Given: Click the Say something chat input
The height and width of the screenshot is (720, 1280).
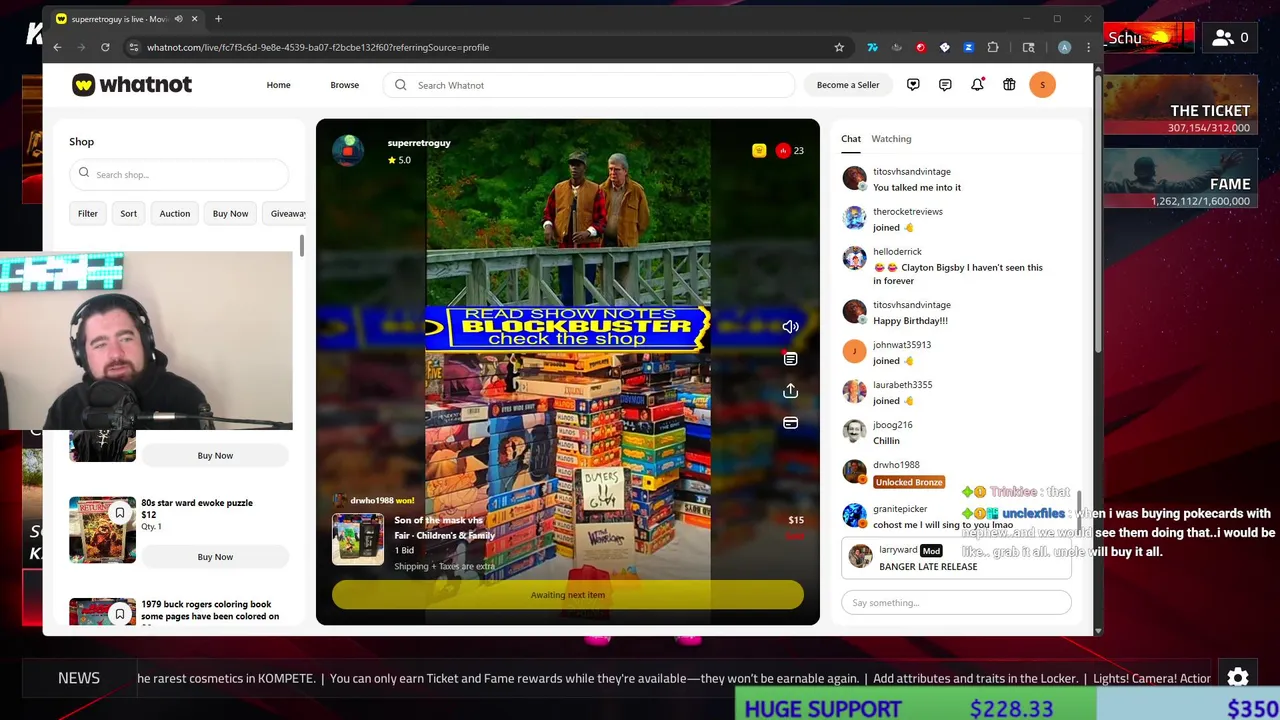Looking at the screenshot, I should 956,603.
